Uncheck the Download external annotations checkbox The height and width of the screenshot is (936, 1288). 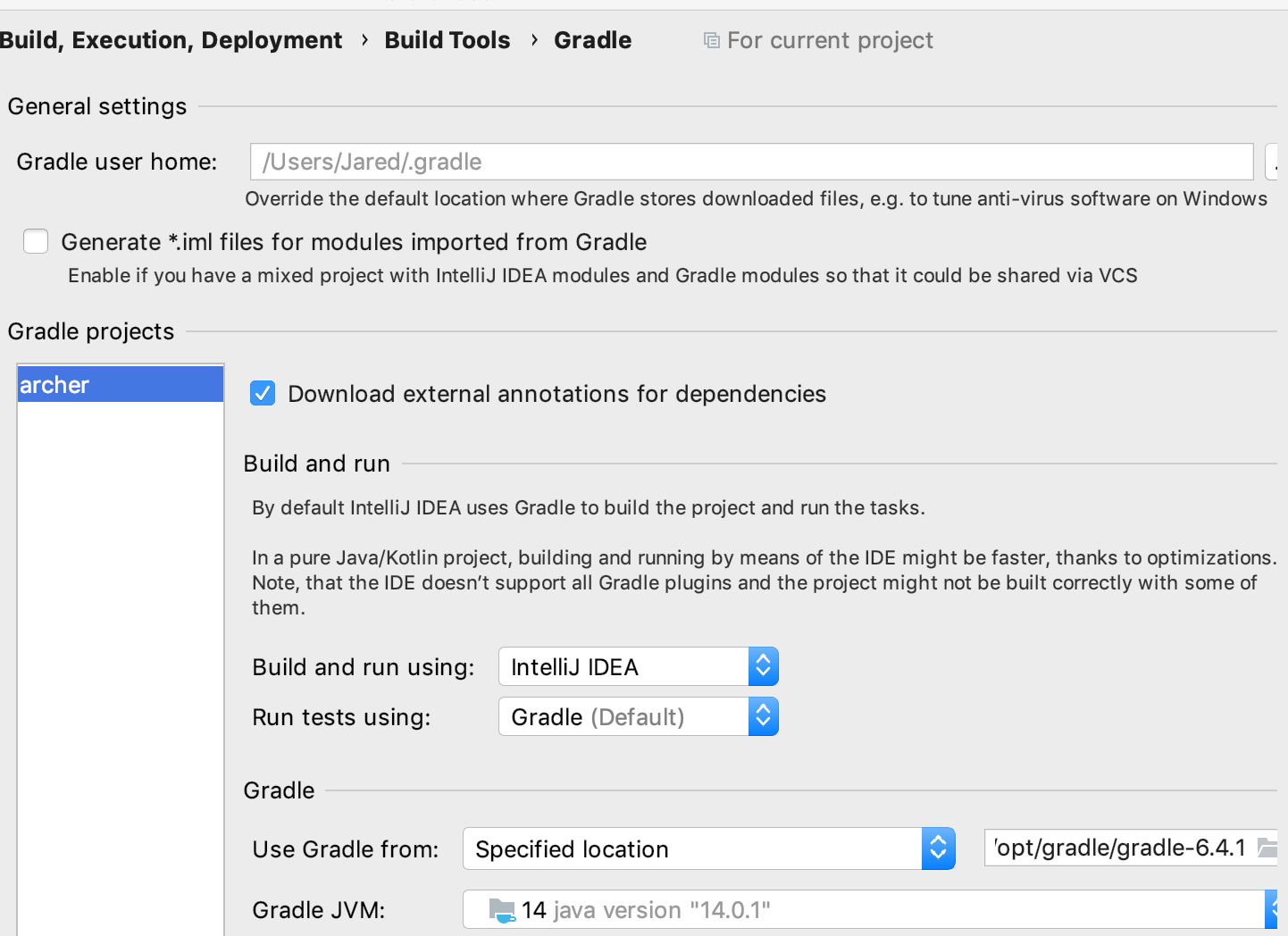263,393
